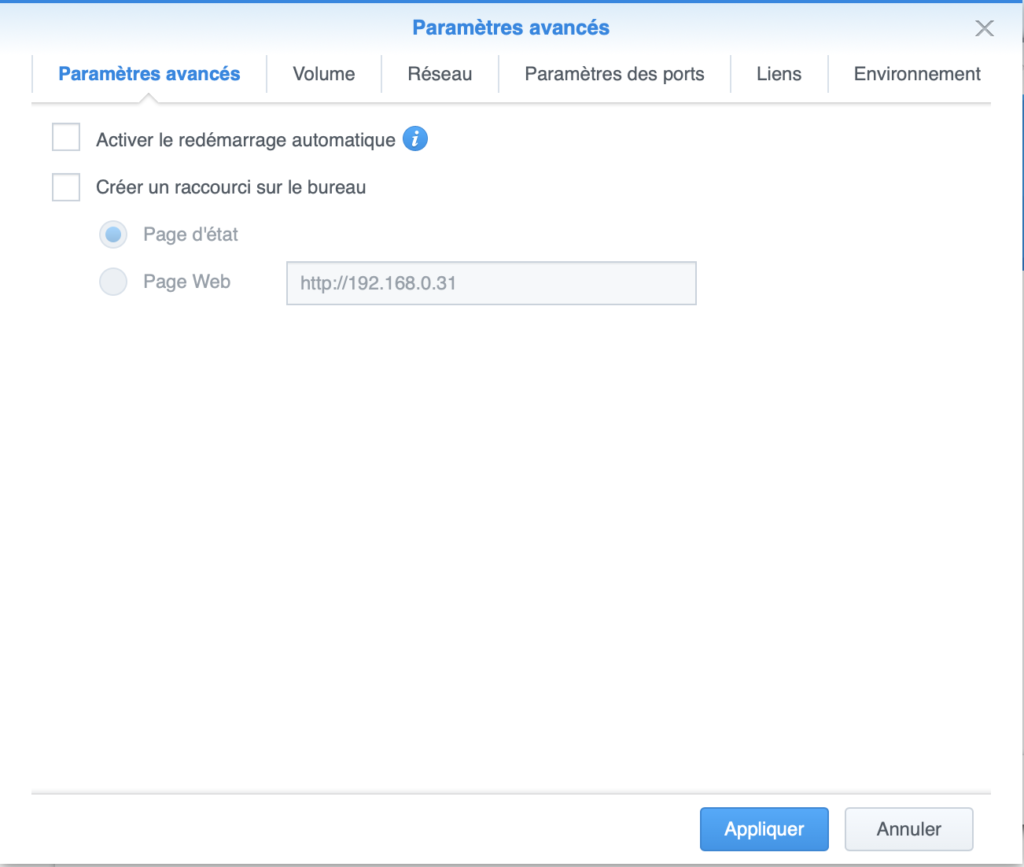This screenshot has width=1024, height=867.
Task: Cancel with the Annuler button
Action: point(908,829)
